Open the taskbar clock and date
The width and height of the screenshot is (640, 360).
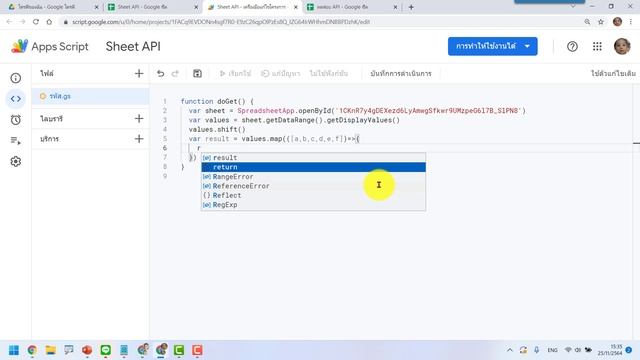610,350
